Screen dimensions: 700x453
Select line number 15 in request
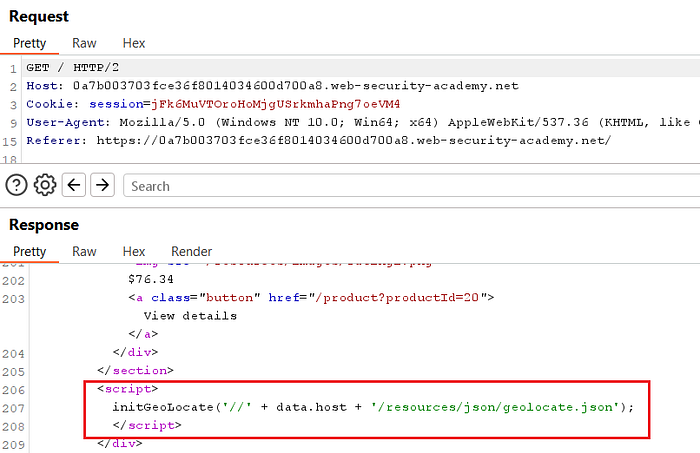tap(10, 142)
